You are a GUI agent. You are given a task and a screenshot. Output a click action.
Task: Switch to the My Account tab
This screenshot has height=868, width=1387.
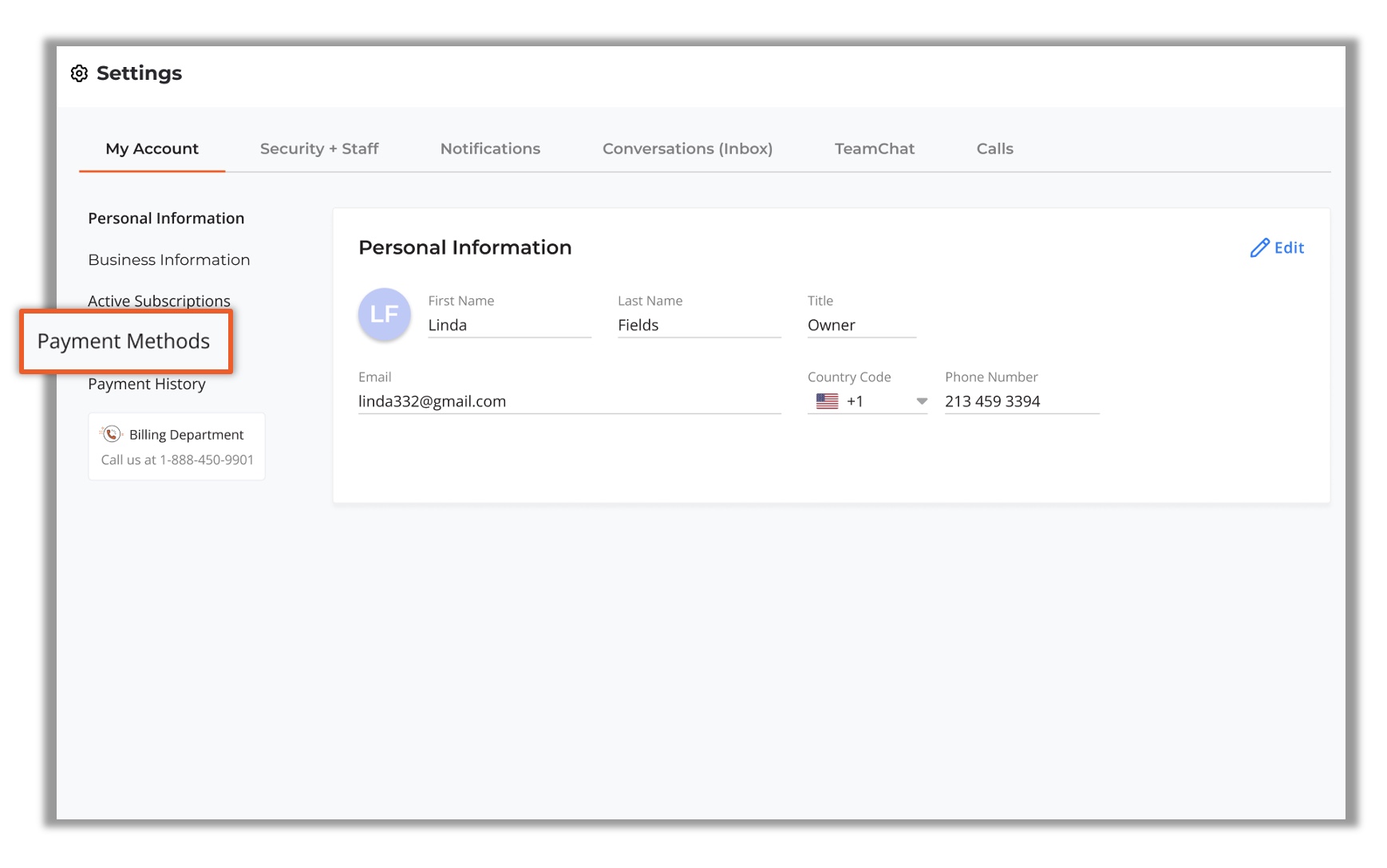(152, 149)
